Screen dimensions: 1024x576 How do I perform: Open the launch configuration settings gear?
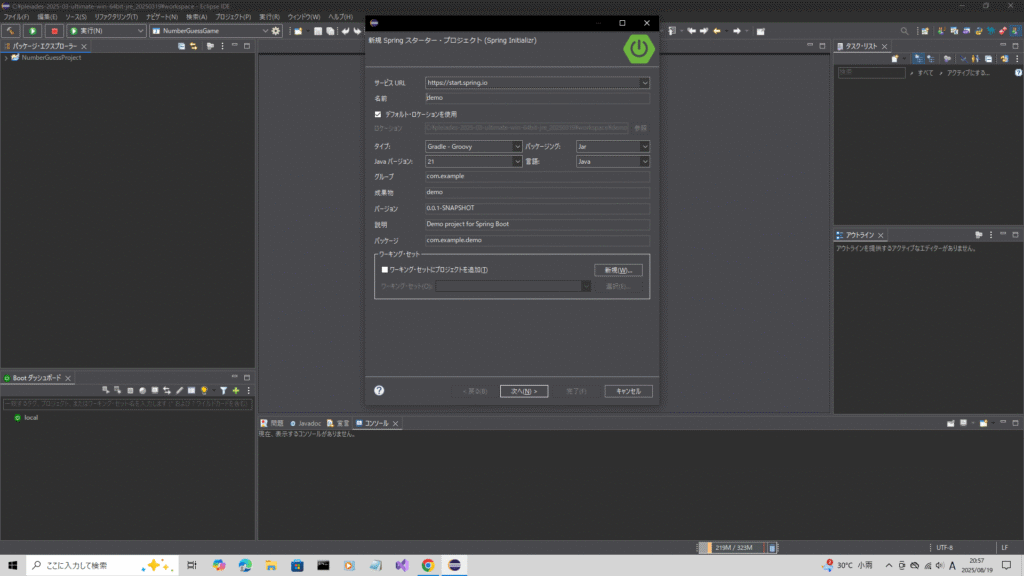276,31
